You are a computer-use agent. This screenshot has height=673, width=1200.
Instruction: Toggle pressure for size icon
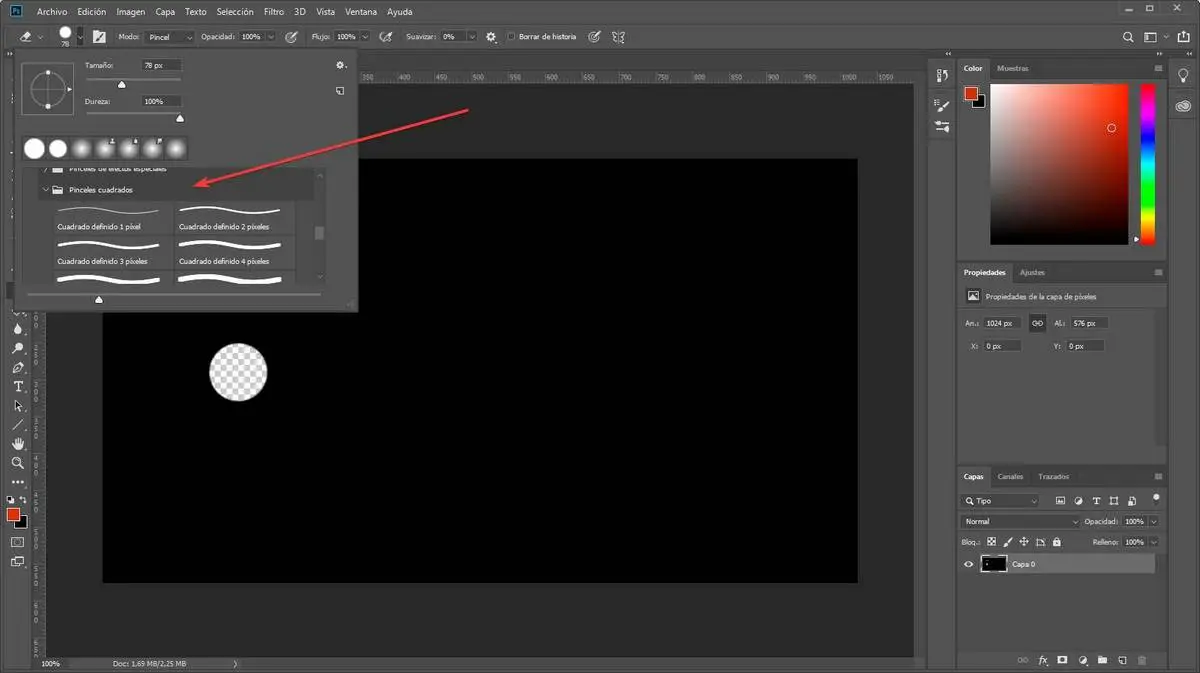(594, 37)
